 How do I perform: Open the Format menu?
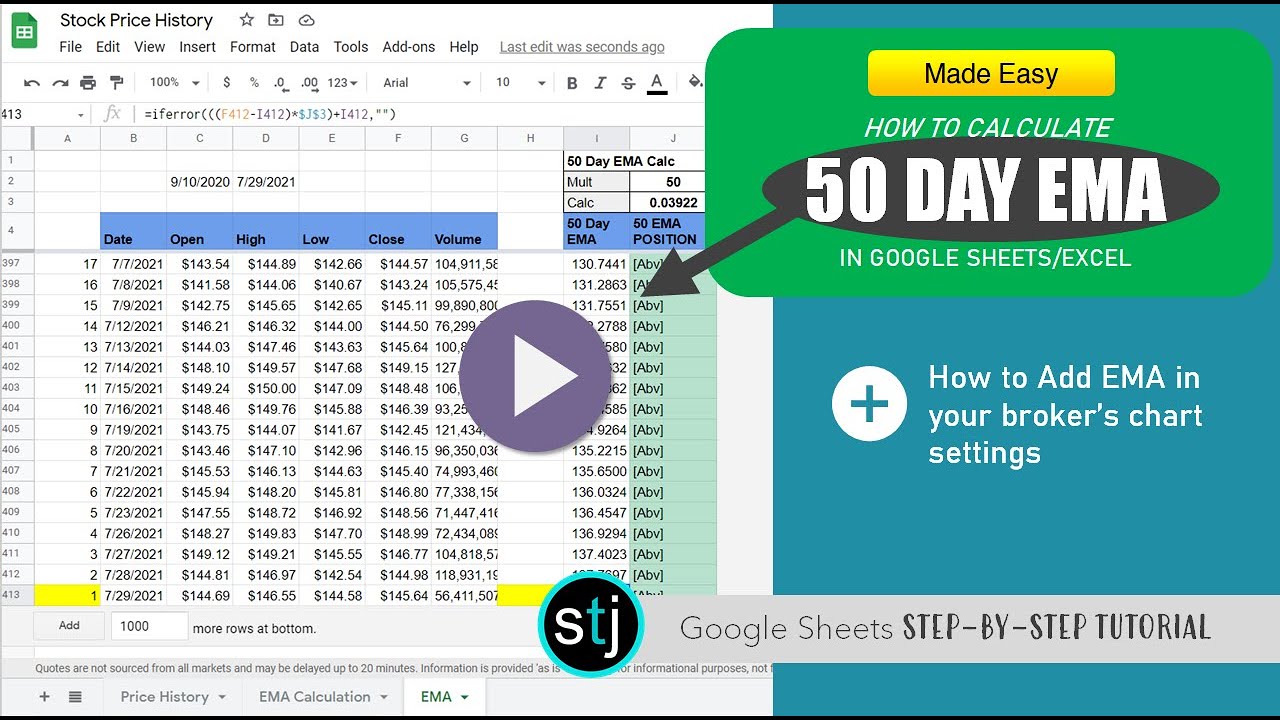pos(253,47)
